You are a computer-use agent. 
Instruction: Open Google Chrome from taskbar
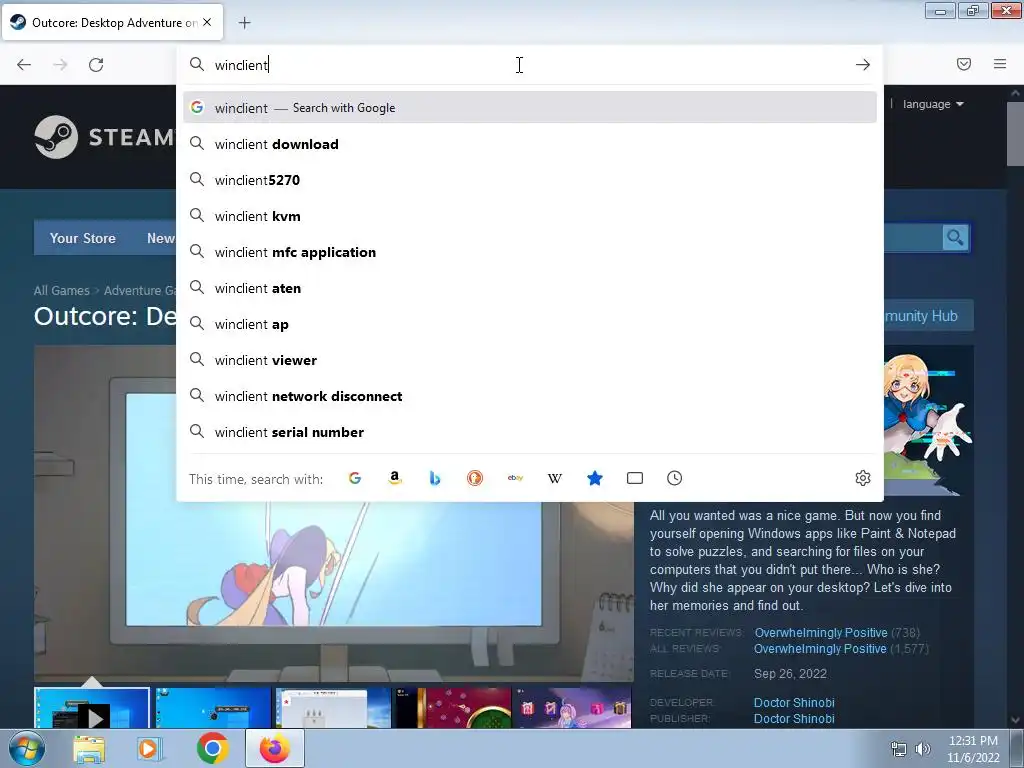(x=212, y=749)
